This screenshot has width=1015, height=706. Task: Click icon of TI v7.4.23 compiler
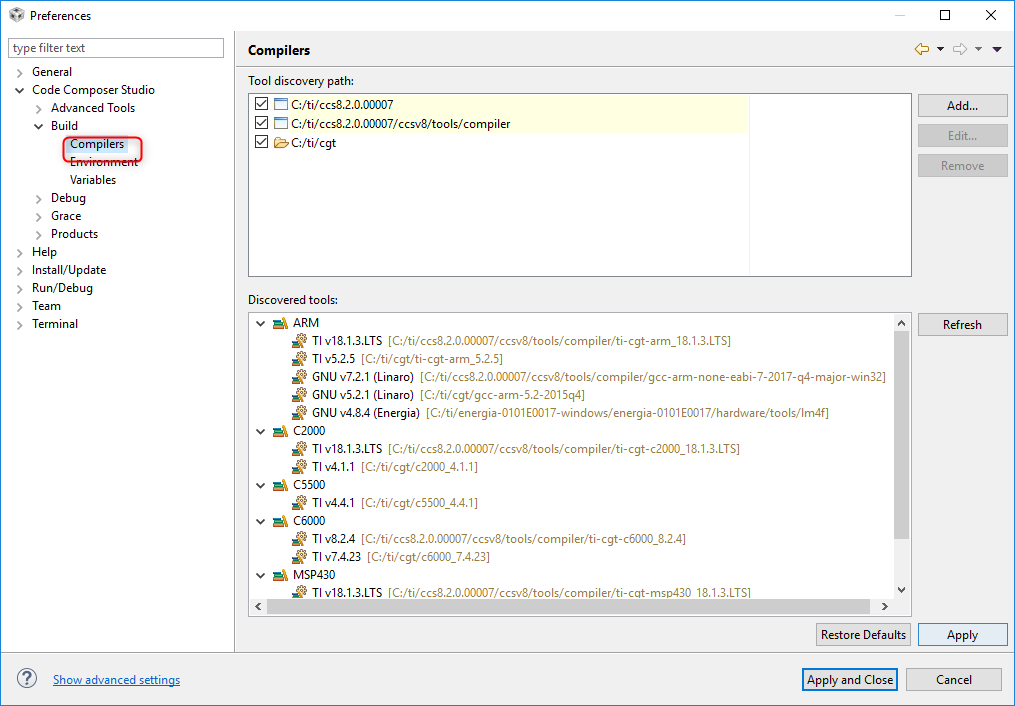tap(299, 557)
